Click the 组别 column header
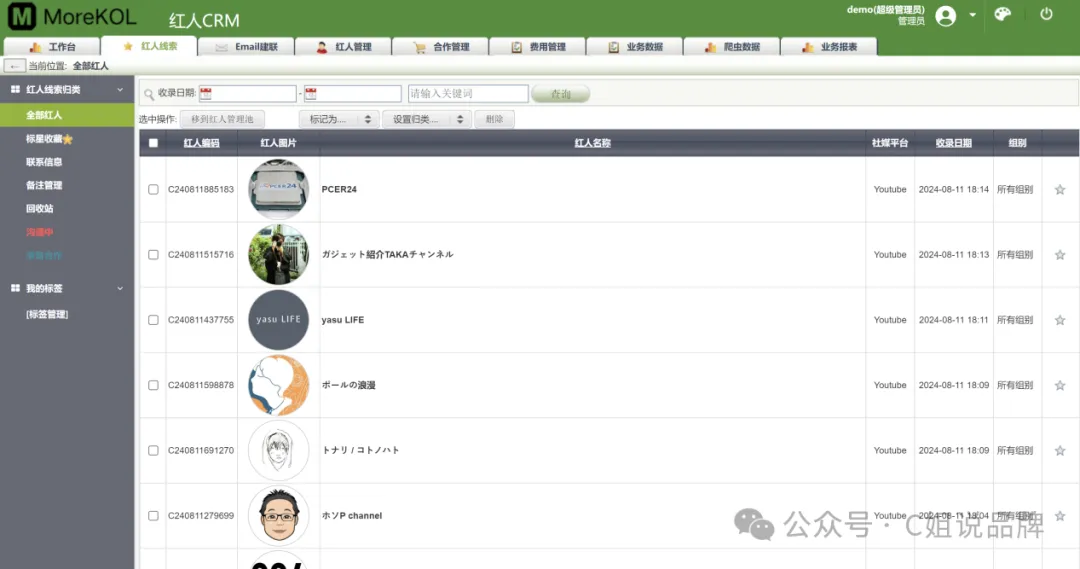 pyautogui.click(x=1017, y=143)
